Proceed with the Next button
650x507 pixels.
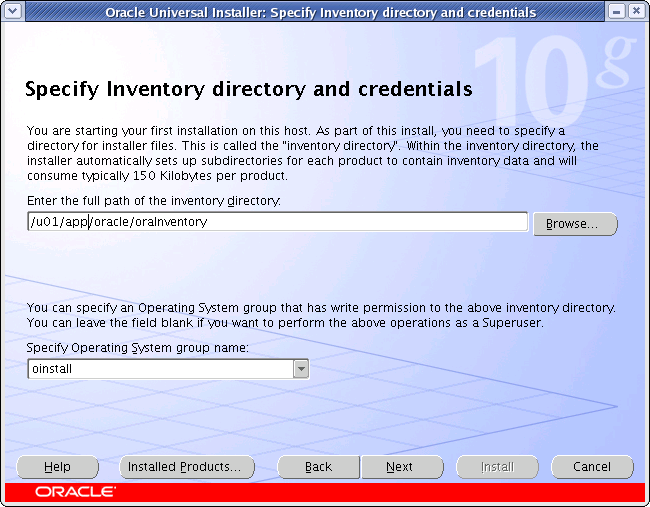[402, 467]
